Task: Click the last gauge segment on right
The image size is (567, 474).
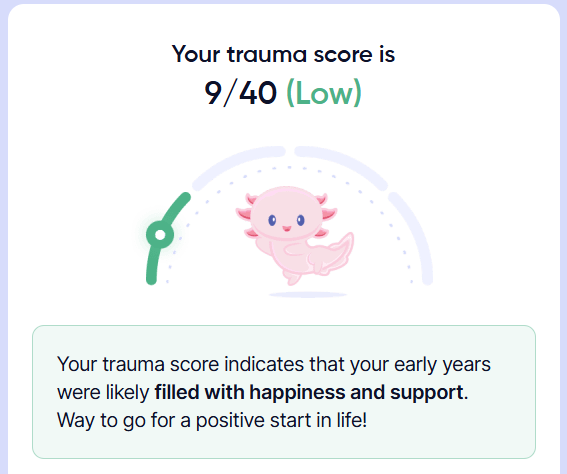Action: coord(413,238)
